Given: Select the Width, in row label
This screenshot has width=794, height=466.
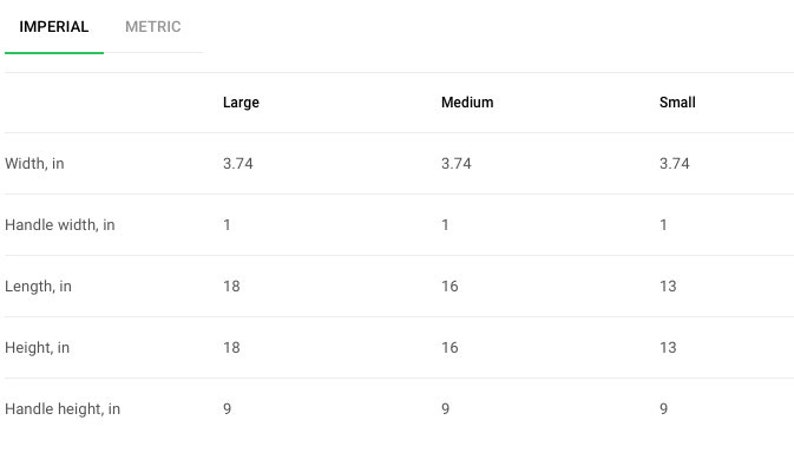Looking at the screenshot, I should coord(34,164).
